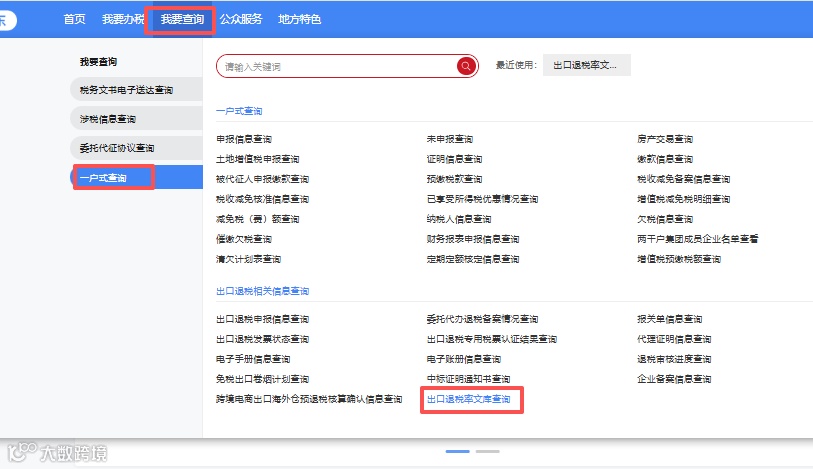Open the 公众服务 nav tab
Screen dimensions: 813x469
(241, 19)
